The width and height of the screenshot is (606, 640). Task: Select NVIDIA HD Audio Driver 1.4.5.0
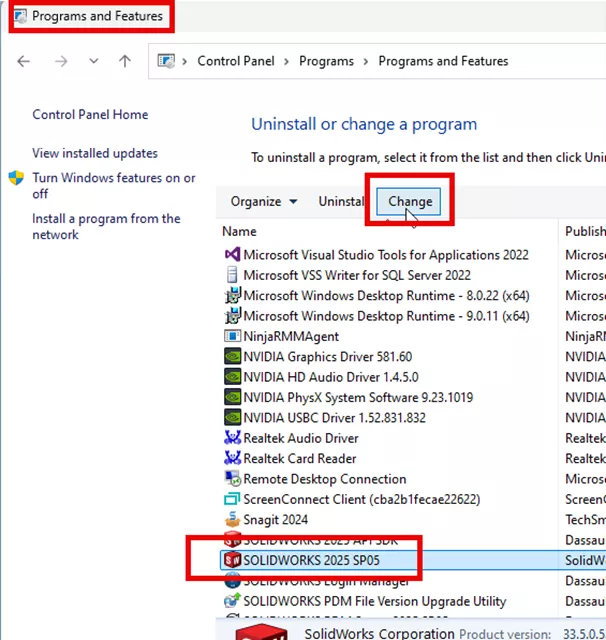pyautogui.click(x=331, y=378)
